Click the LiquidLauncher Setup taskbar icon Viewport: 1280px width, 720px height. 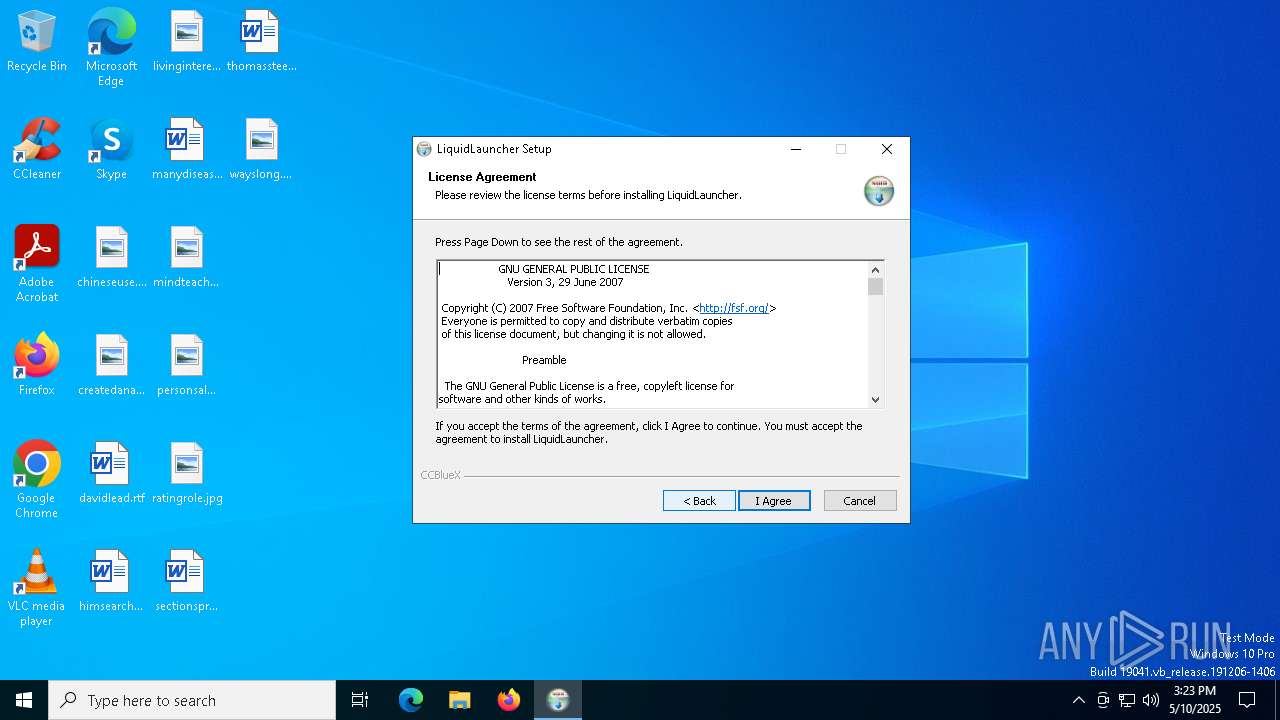pyautogui.click(x=558, y=700)
